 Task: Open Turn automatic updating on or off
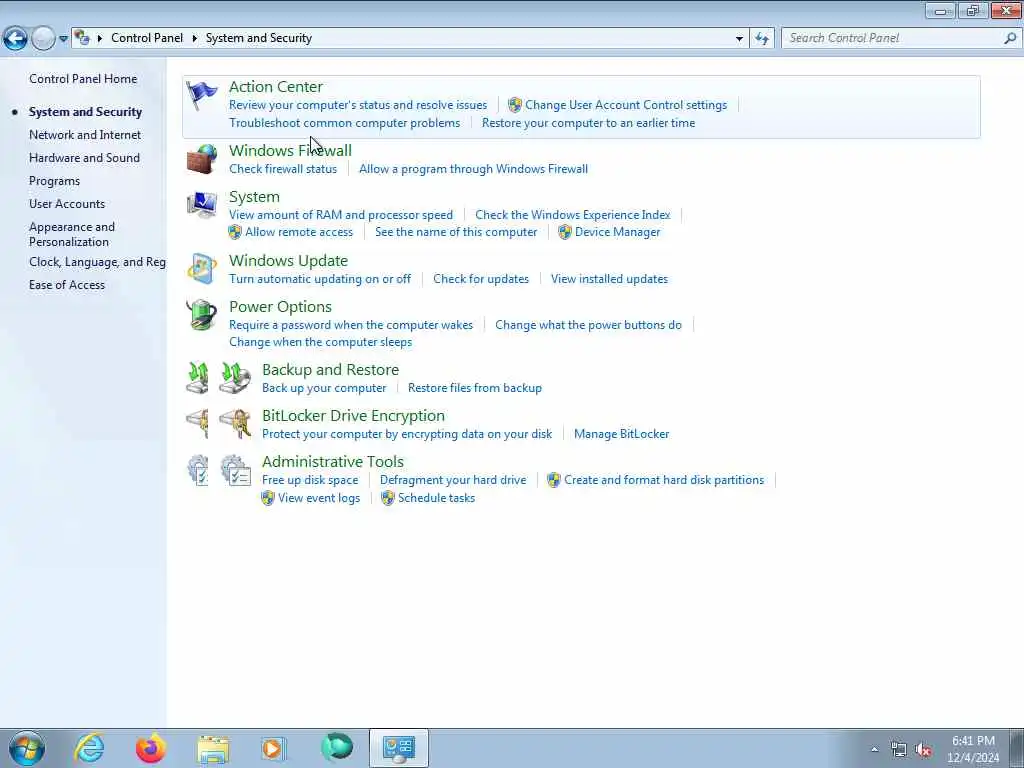[320, 279]
